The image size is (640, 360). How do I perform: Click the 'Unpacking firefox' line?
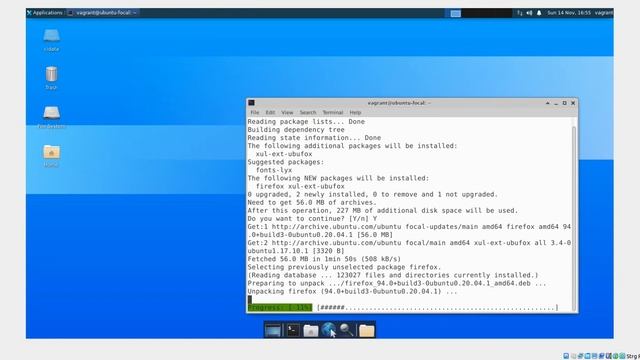click(352, 291)
